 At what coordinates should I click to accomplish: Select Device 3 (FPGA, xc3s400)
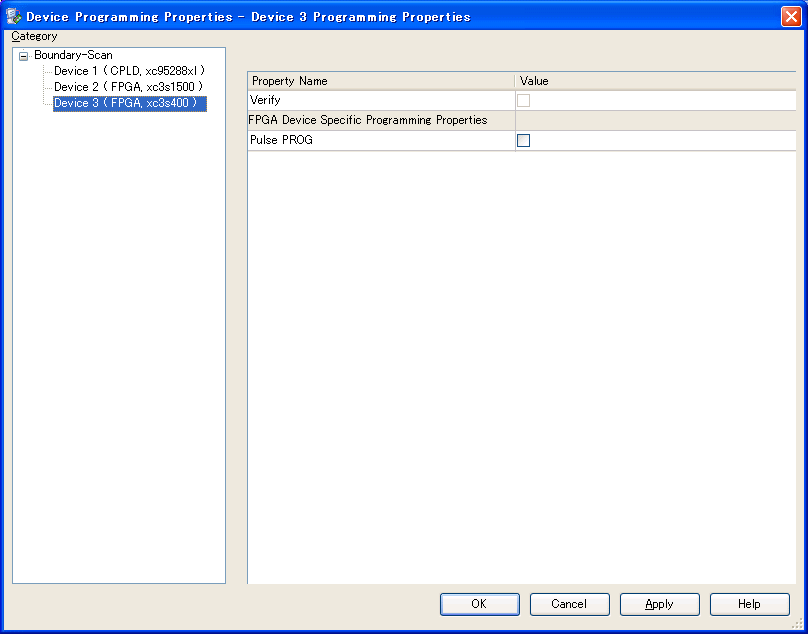click(129, 103)
